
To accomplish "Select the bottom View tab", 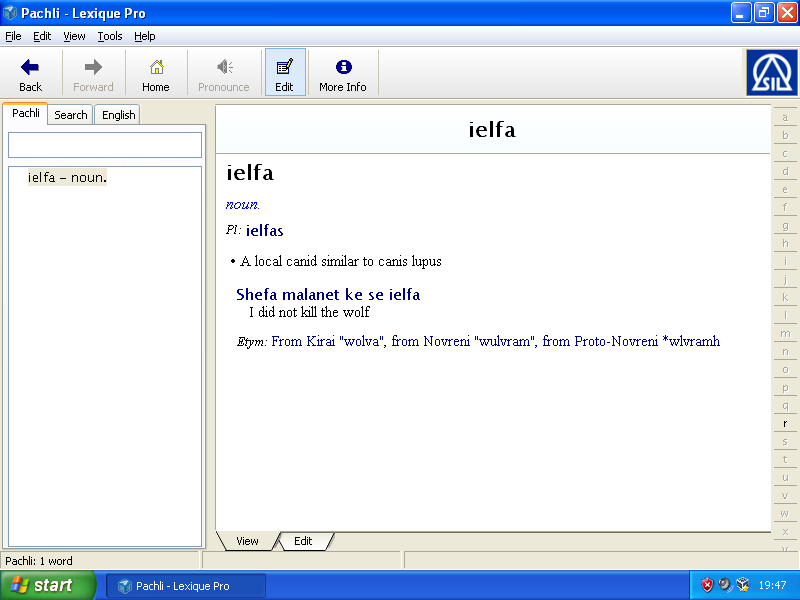I will pyautogui.click(x=247, y=541).
